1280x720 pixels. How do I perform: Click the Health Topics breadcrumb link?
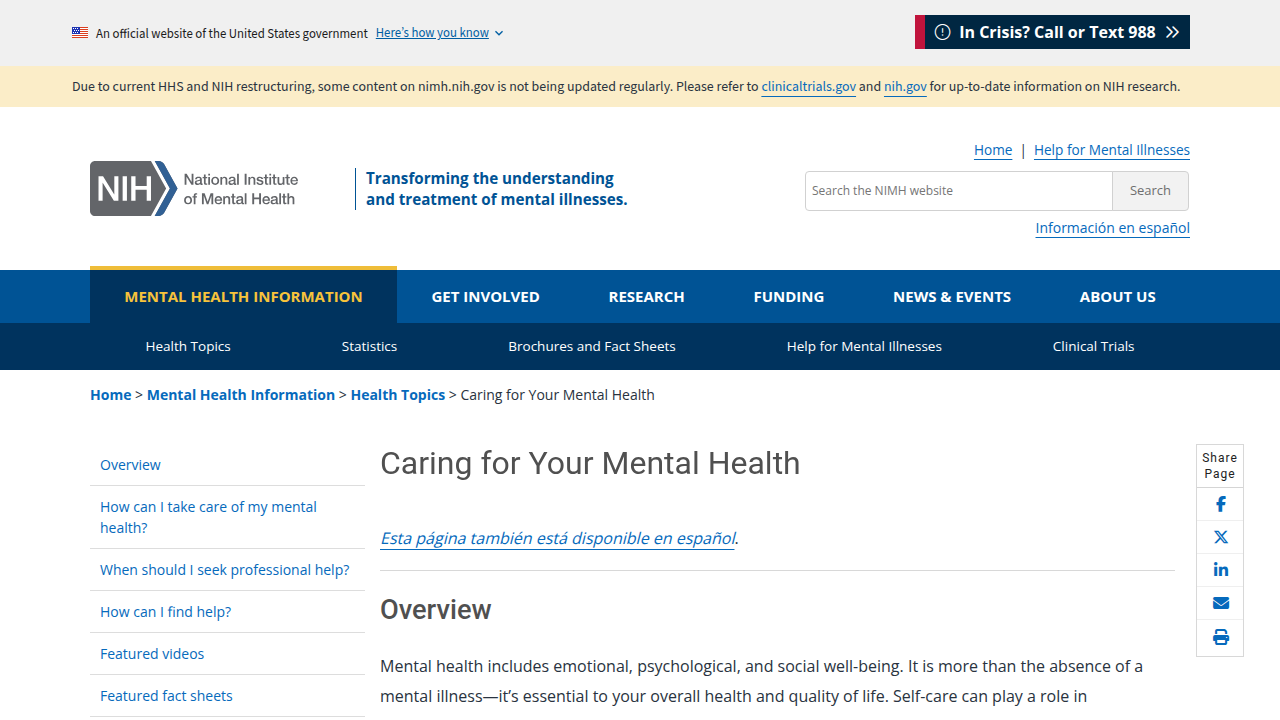coord(398,395)
